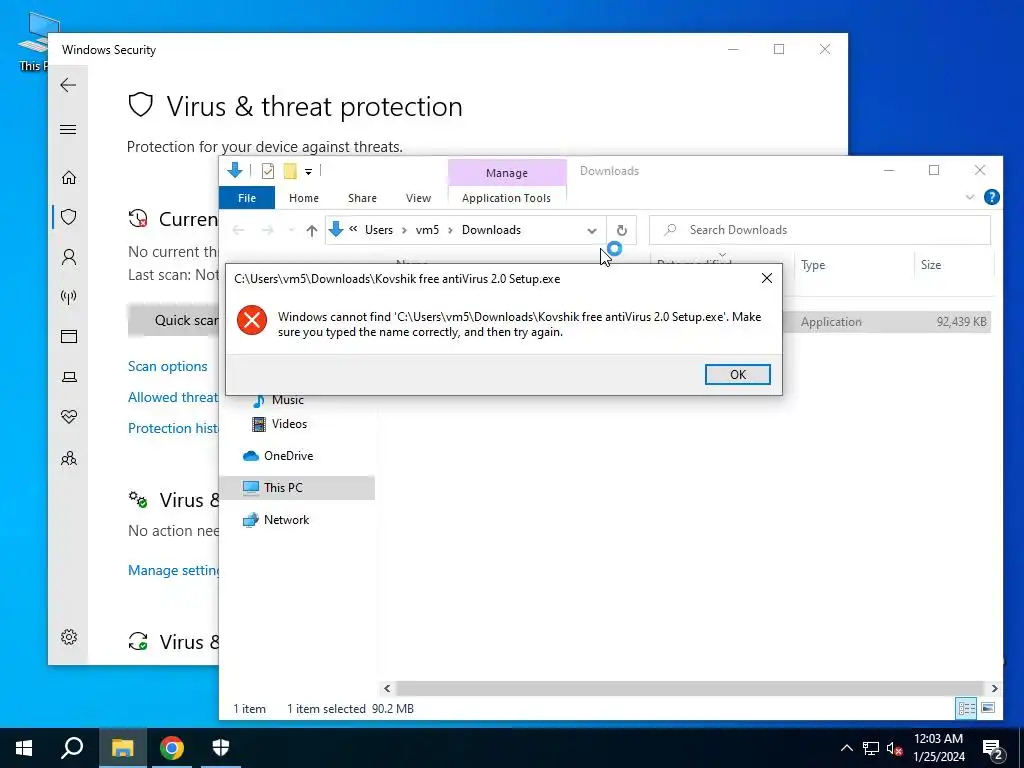Select Network in the navigation pane
This screenshot has height=768, width=1024.
pyautogui.click(x=276, y=520)
